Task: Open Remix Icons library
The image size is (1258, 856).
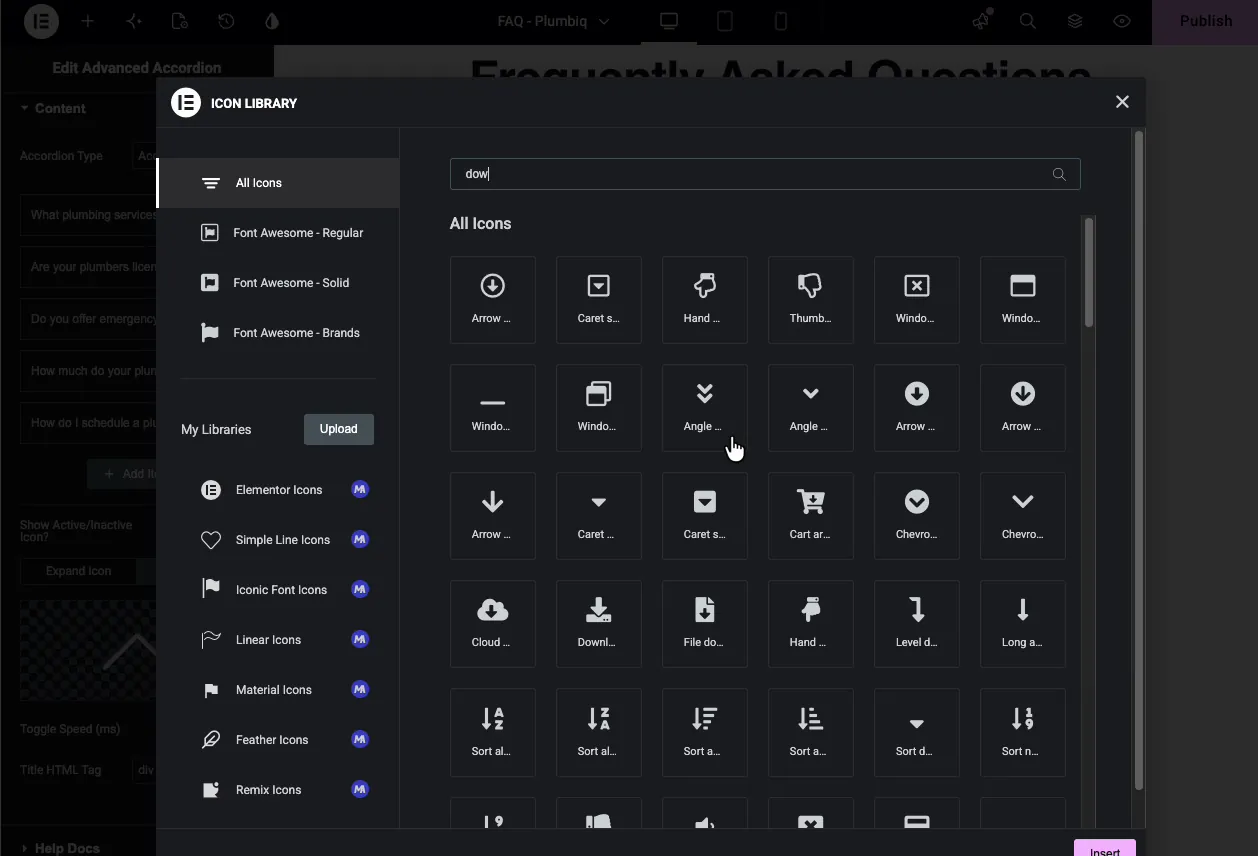Action: point(278,790)
